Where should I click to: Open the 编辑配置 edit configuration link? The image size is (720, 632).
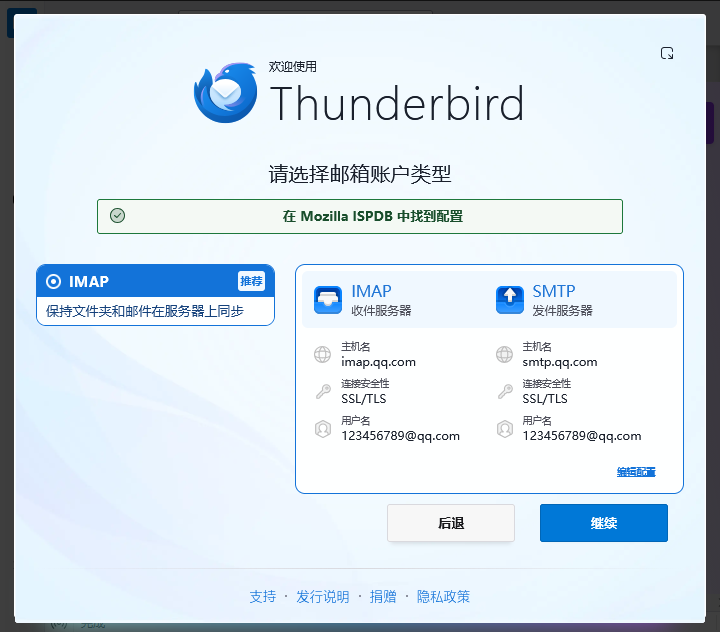click(636, 472)
